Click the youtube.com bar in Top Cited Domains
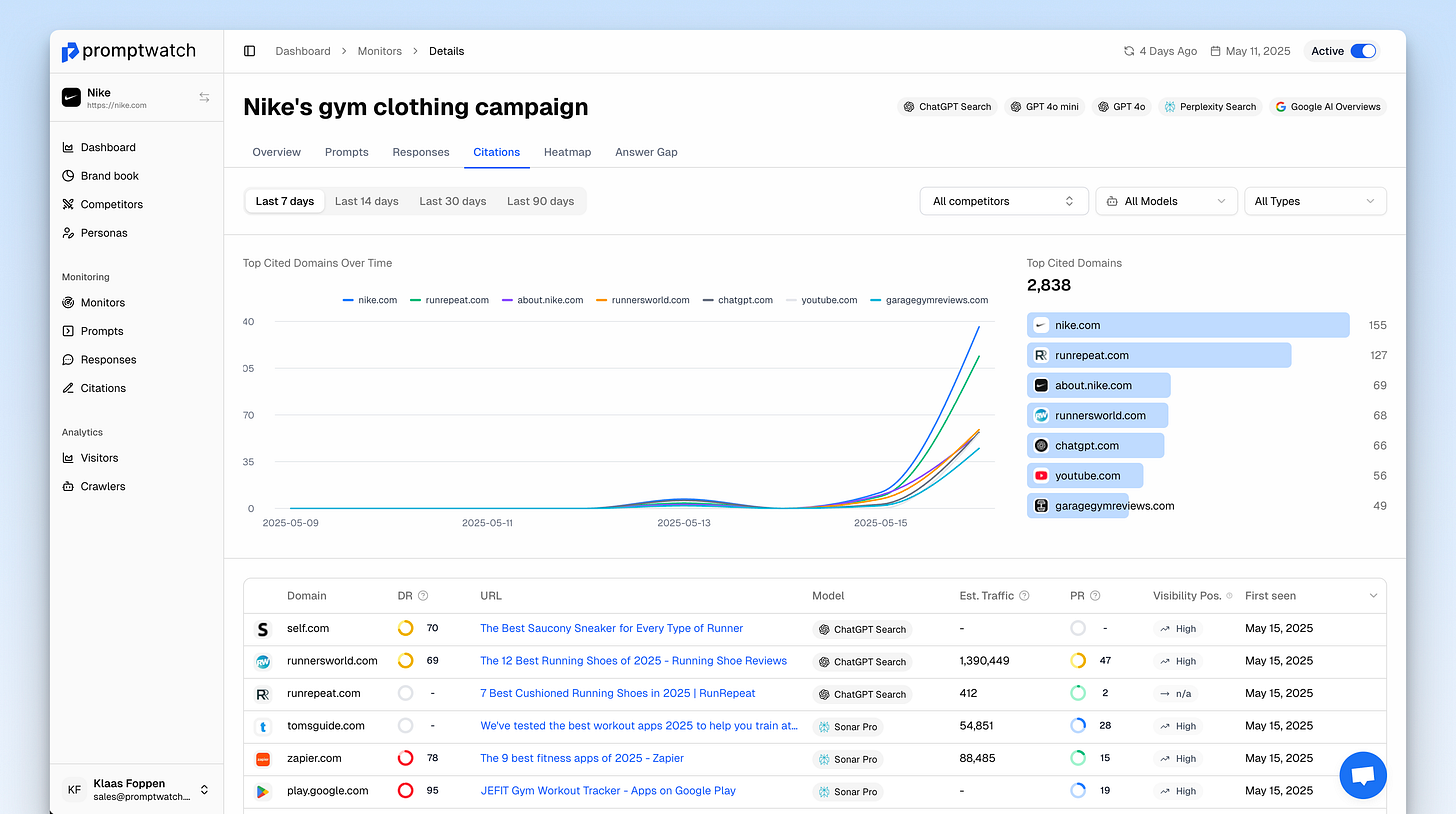 pyautogui.click(x=1085, y=476)
